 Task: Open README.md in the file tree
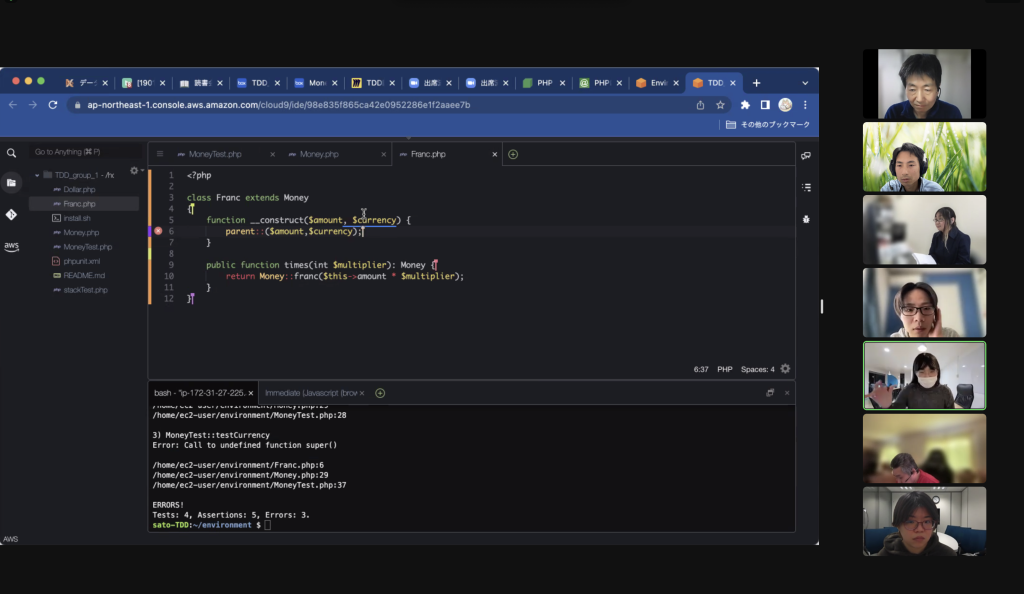click(84, 275)
